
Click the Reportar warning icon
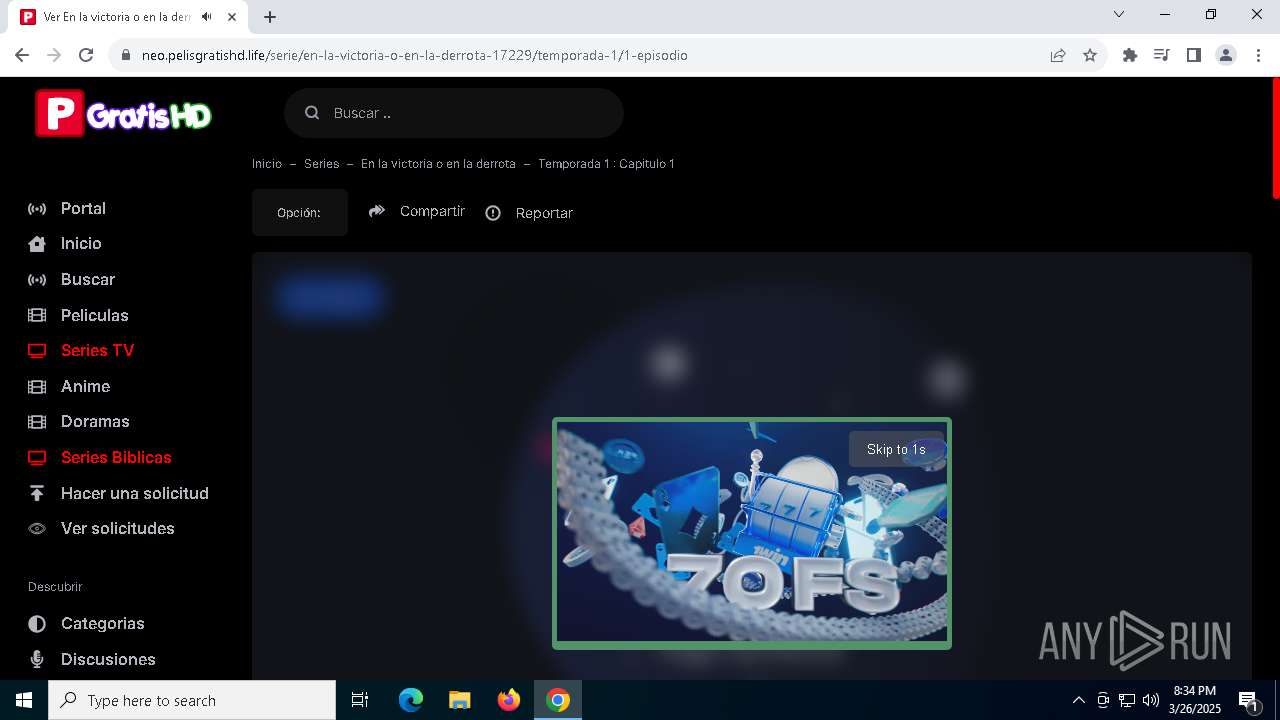[493, 213]
